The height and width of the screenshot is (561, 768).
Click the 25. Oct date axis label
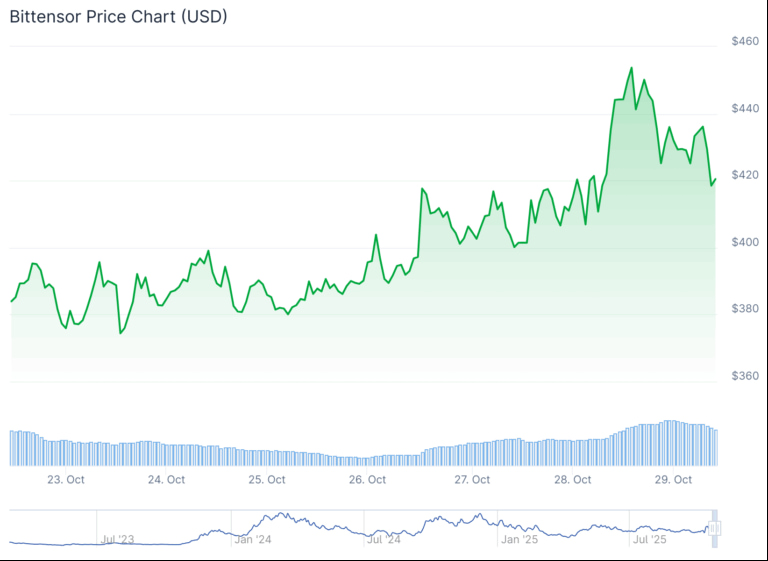[x=267, y=480]
